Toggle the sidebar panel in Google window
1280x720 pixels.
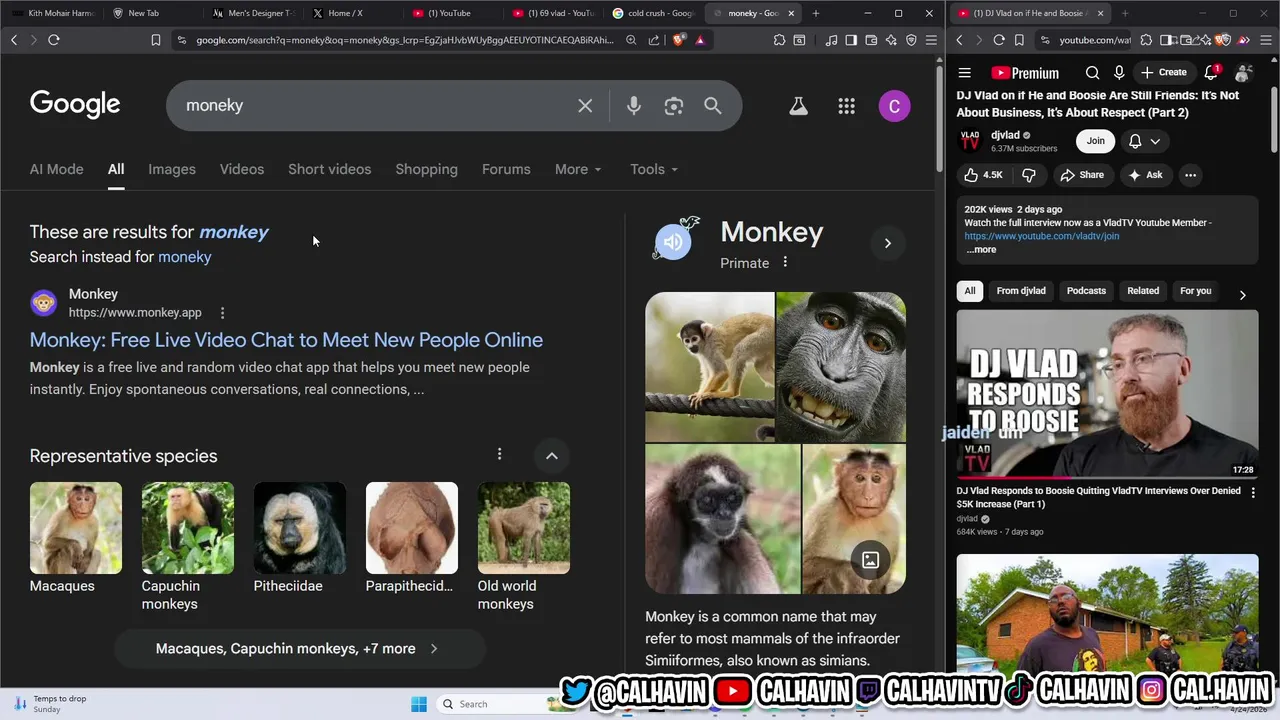(x=851, y=40)
